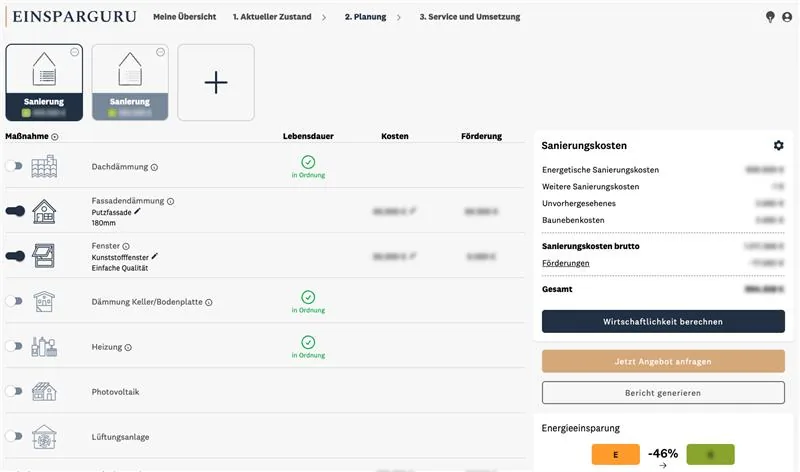Show info for Dachdämmung
This screenshot has width=800, height=472.
coord(154,167)
